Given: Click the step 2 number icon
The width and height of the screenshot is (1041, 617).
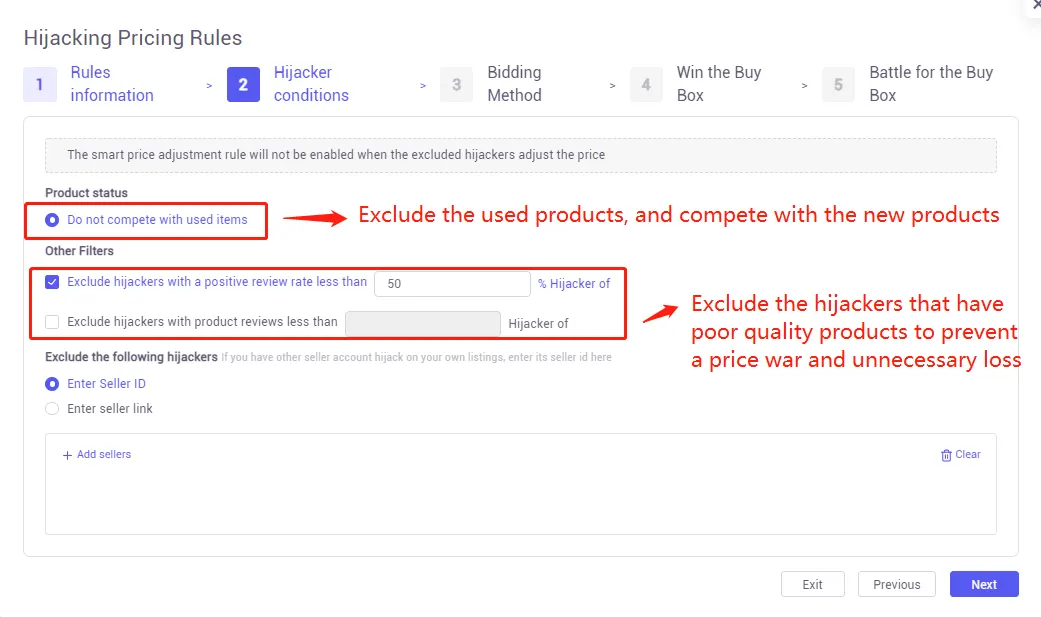Looking at the screenshot, I should coord(243,84).
